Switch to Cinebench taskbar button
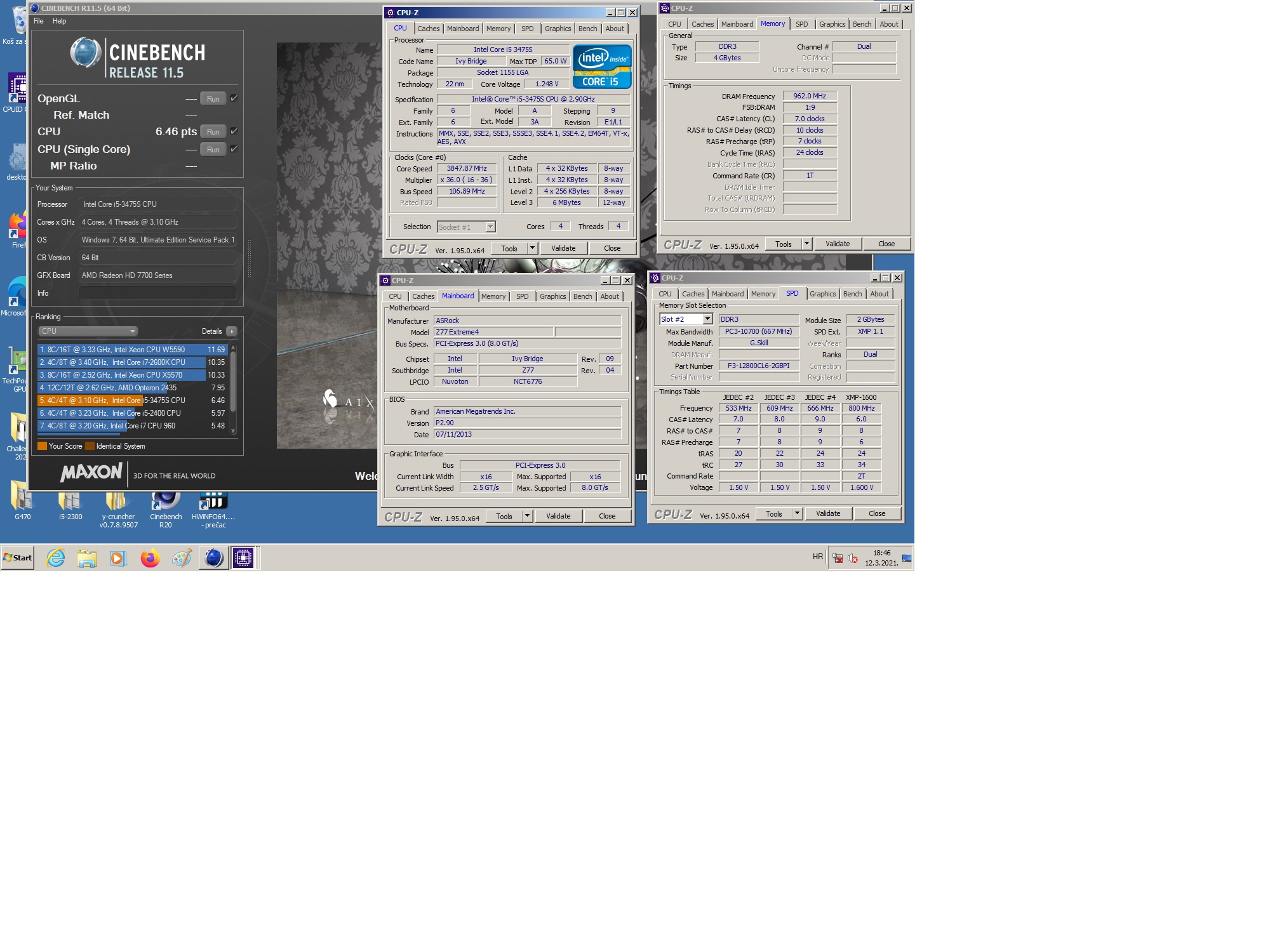This screenshot has width=1270, height=952. click(x=214, y=558)
